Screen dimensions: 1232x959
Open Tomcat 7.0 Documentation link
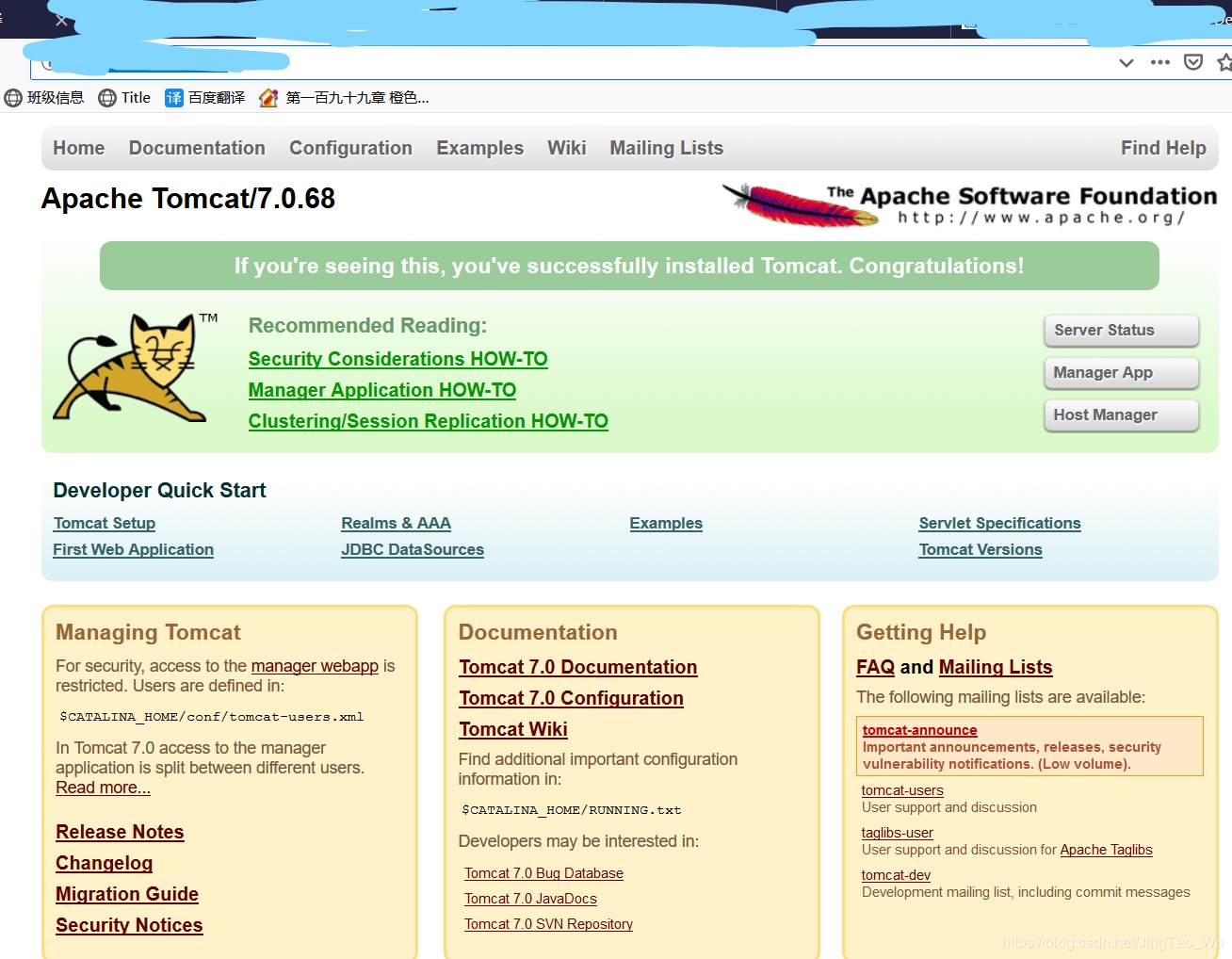click(x=578, y=667)
